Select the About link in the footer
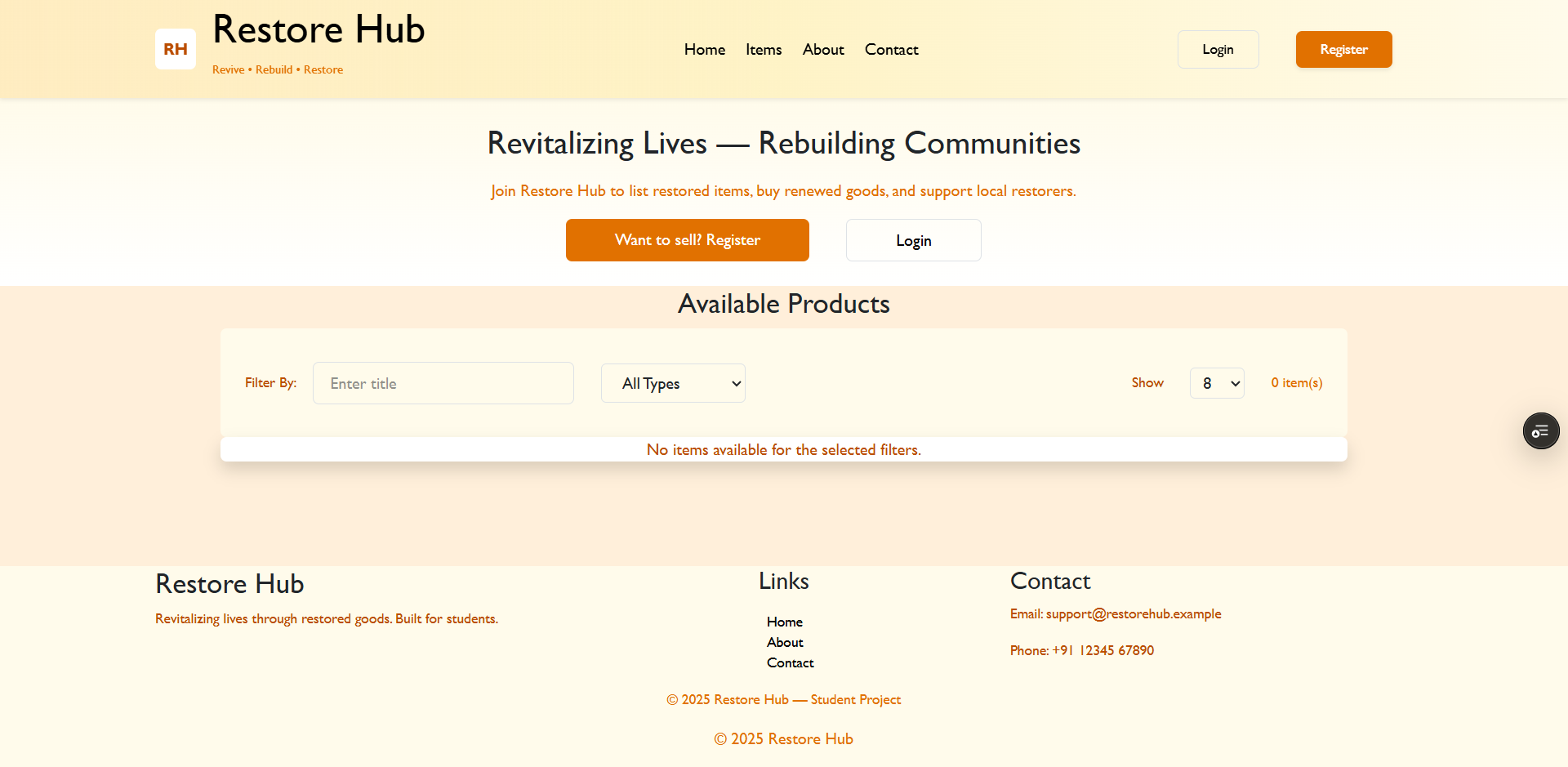Image resolution: width=1568 pixels, height=767 pixels. [x=784, y=642]
